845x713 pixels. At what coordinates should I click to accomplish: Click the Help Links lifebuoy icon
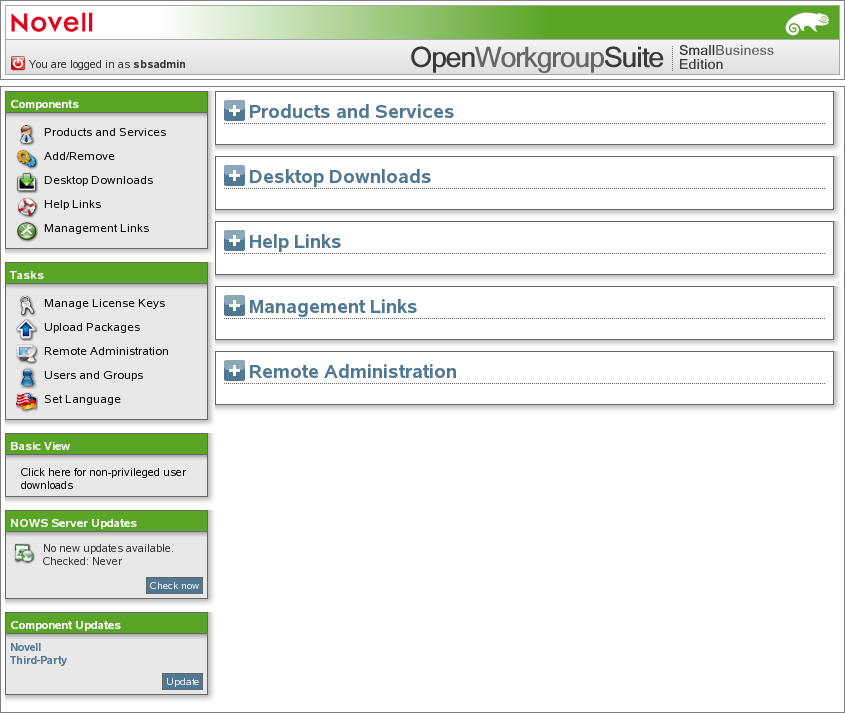(x=26, y=206)
